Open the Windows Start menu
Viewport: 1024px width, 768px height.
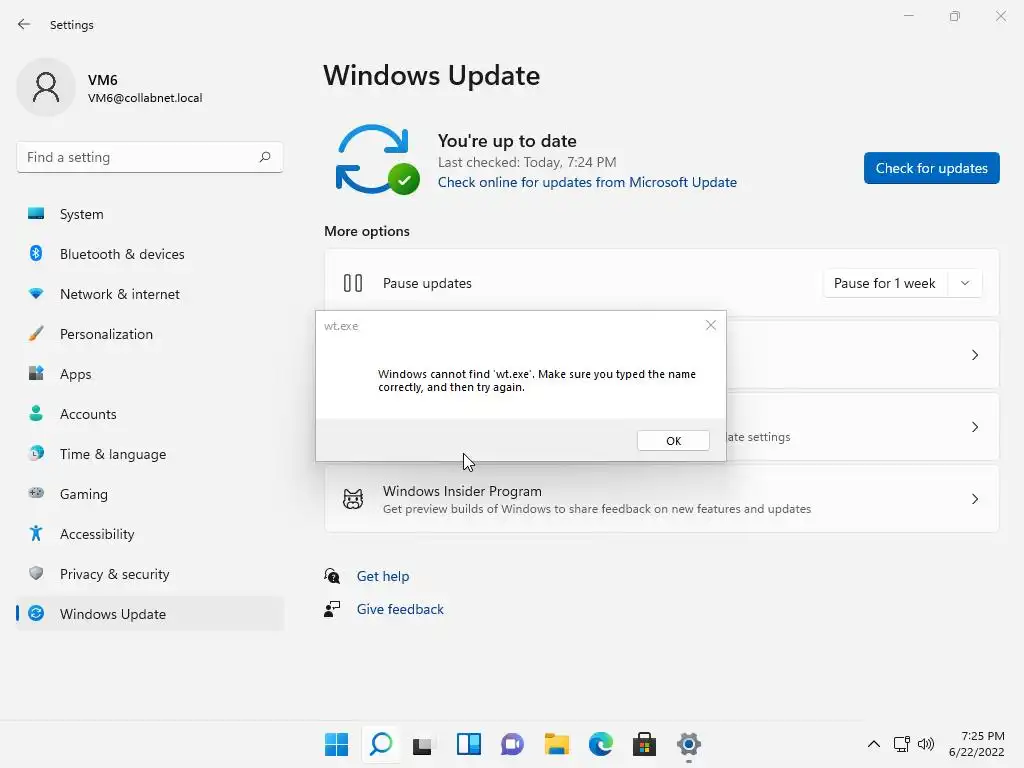(336, 744)
